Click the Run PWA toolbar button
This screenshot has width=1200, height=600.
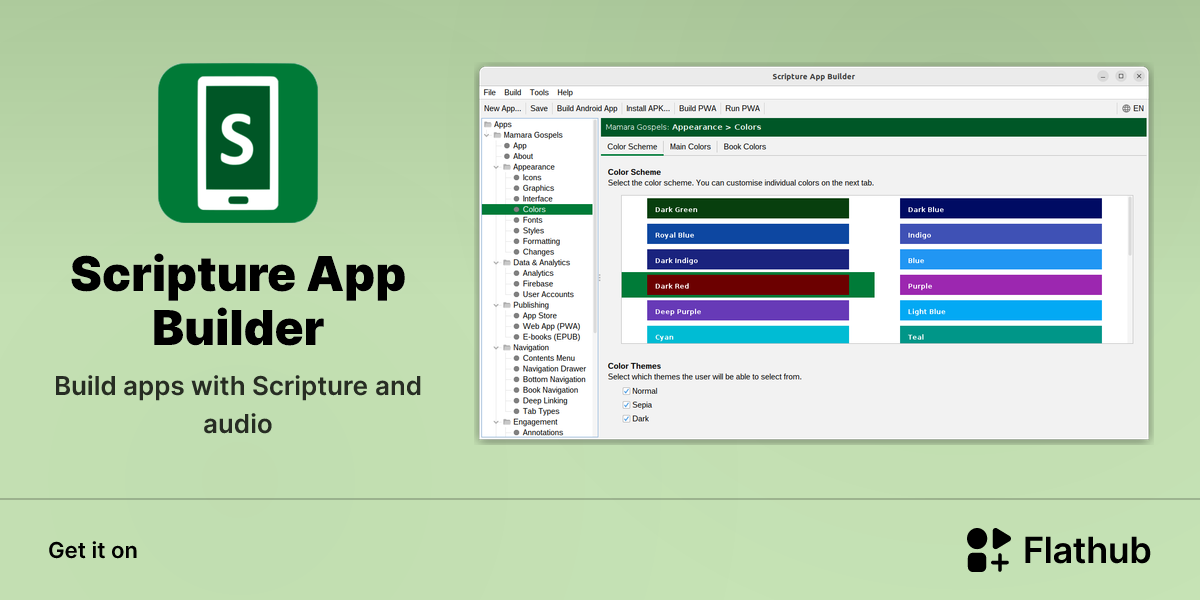tap(743, 108)
